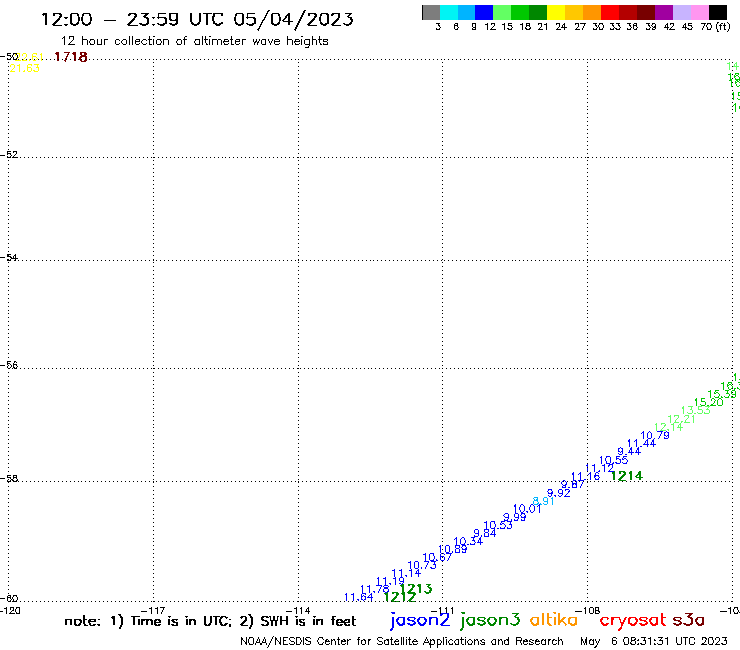
Task: Click the date range title '12:00 – 23:59 UTC 05/04/2023'
Action: (197, 20)
